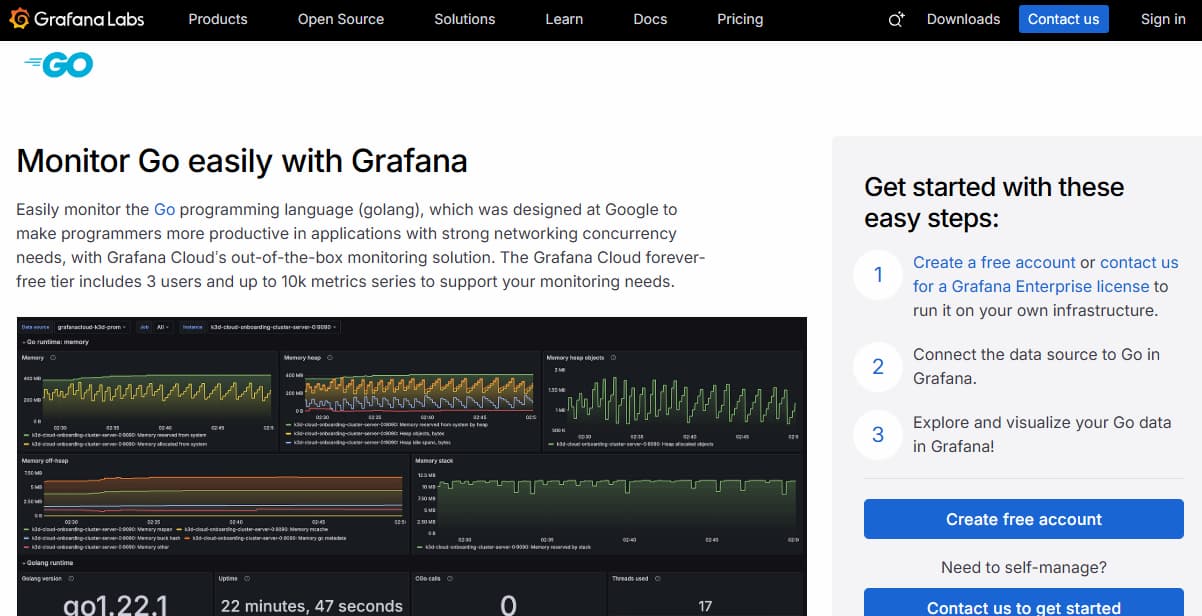Click the Create free account button
The width and height of the screenshot is (1202, 616).
point(1023,519)
